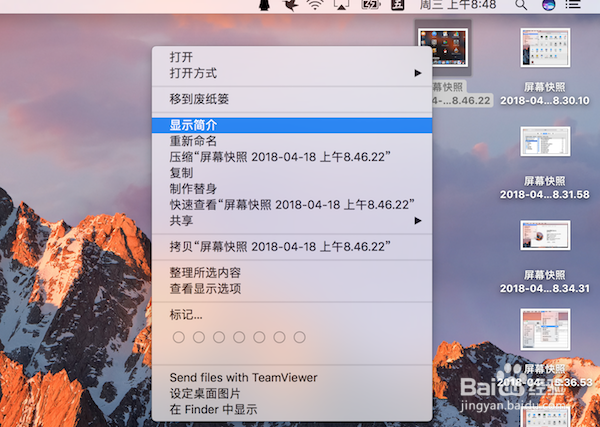Pick the fourth tag circle under 标记

[x=239, y=337]
